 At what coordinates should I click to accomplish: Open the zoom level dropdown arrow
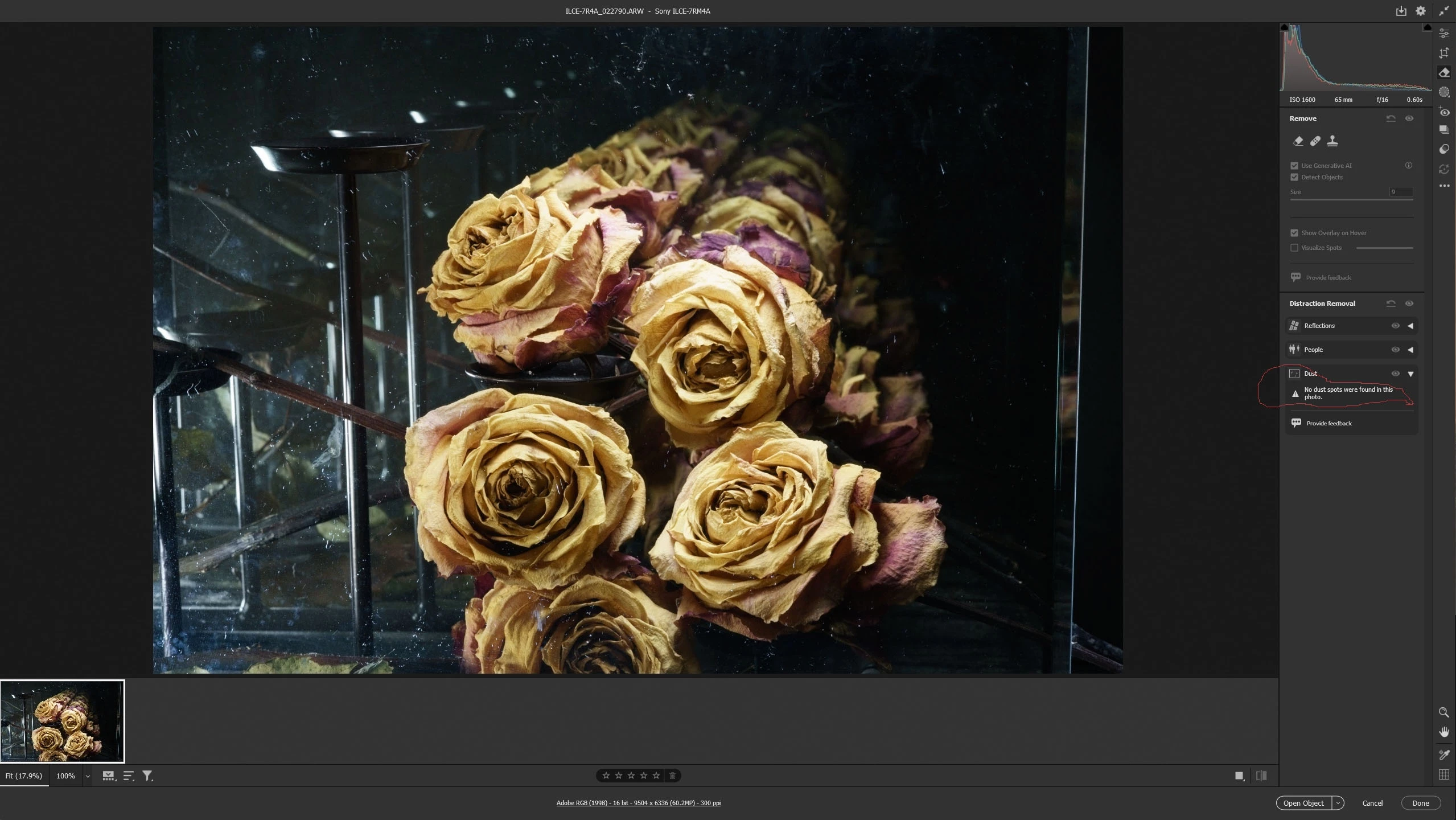tap(88, 776)
